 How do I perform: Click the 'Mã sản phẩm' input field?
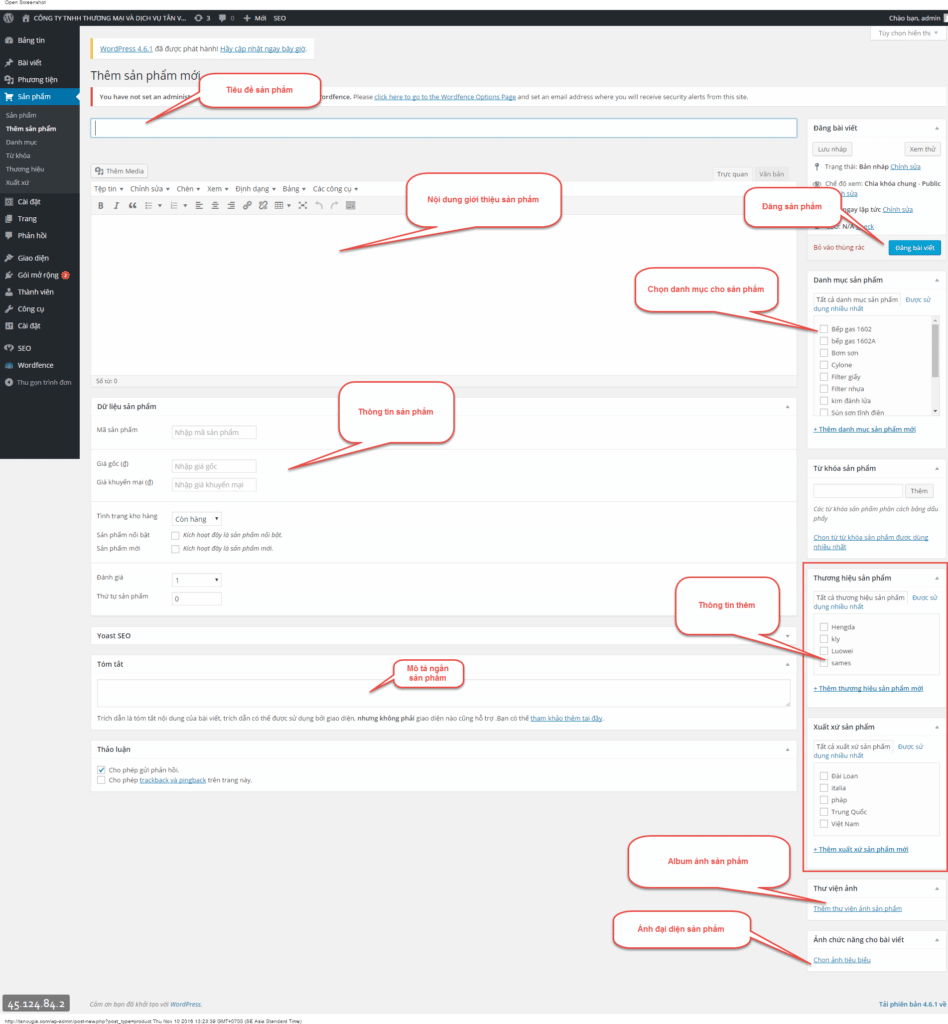pyautogui.click(x=214, y=432)
